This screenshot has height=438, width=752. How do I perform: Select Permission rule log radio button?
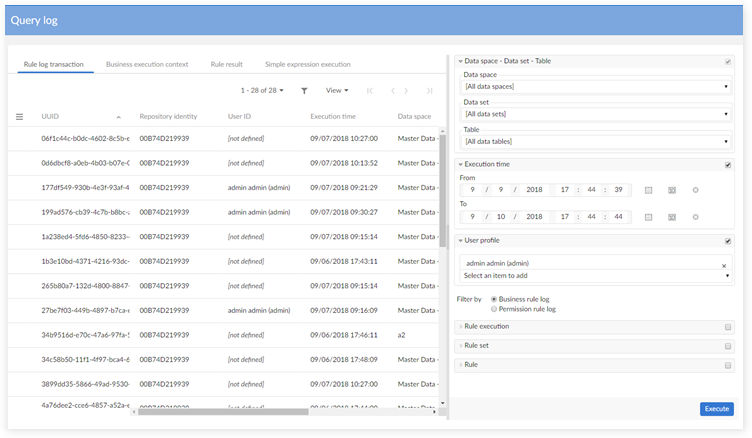[x=494, y=309]
